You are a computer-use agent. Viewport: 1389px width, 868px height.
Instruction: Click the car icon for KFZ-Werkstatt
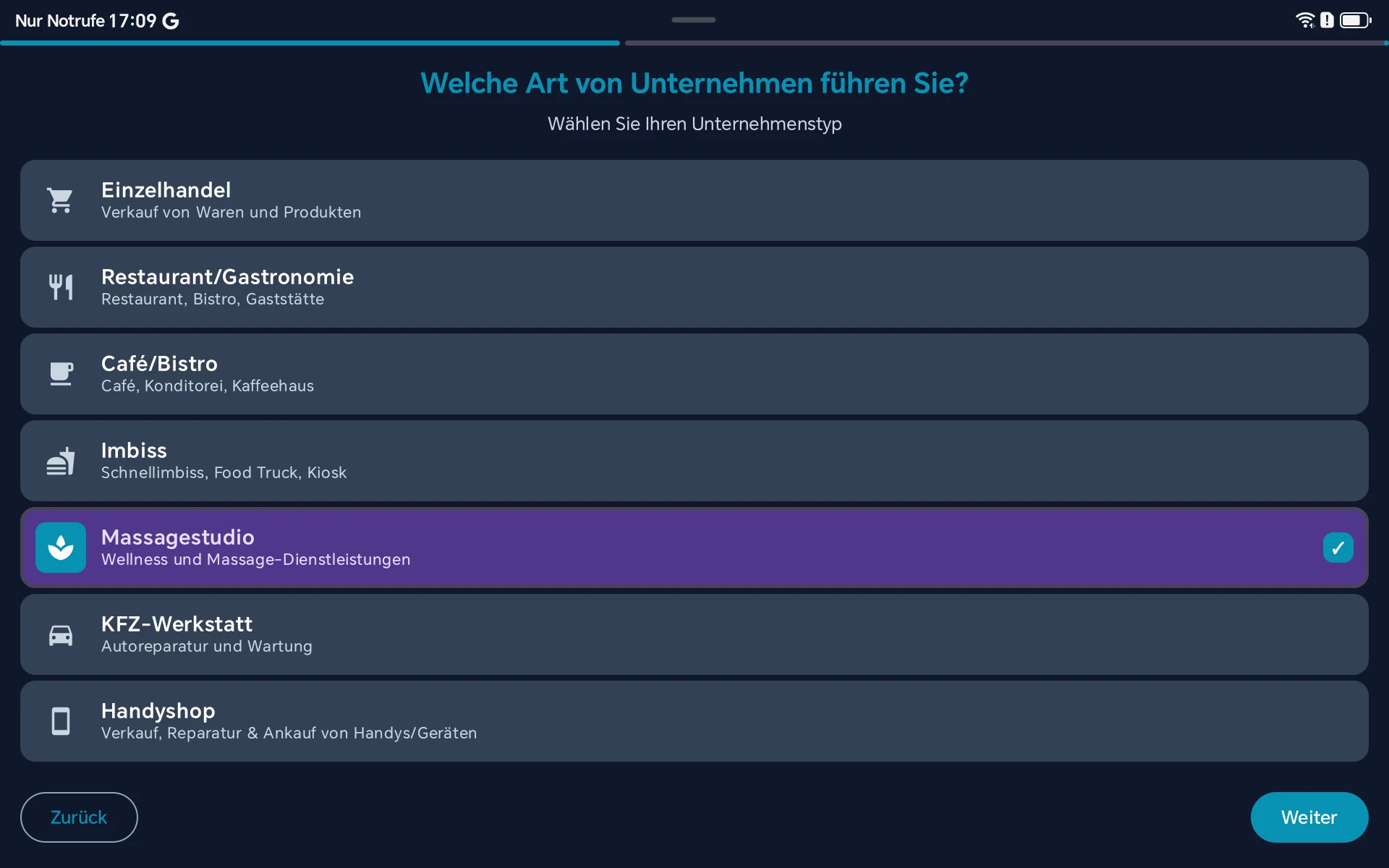click(x=61, y=634)
